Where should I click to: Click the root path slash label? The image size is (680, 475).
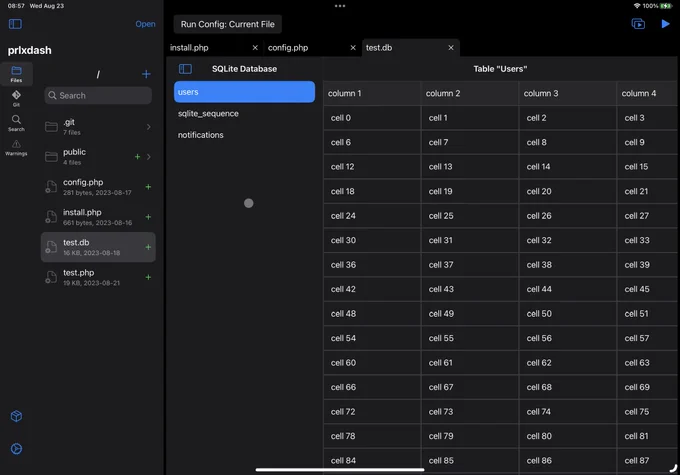(98, 74)
